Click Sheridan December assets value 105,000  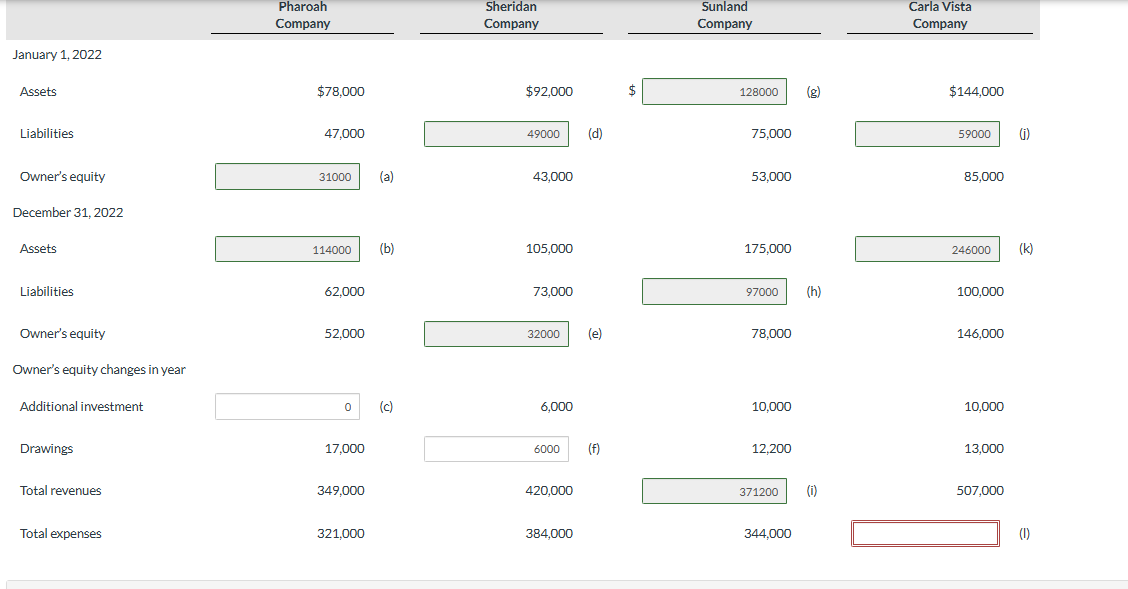549,249
